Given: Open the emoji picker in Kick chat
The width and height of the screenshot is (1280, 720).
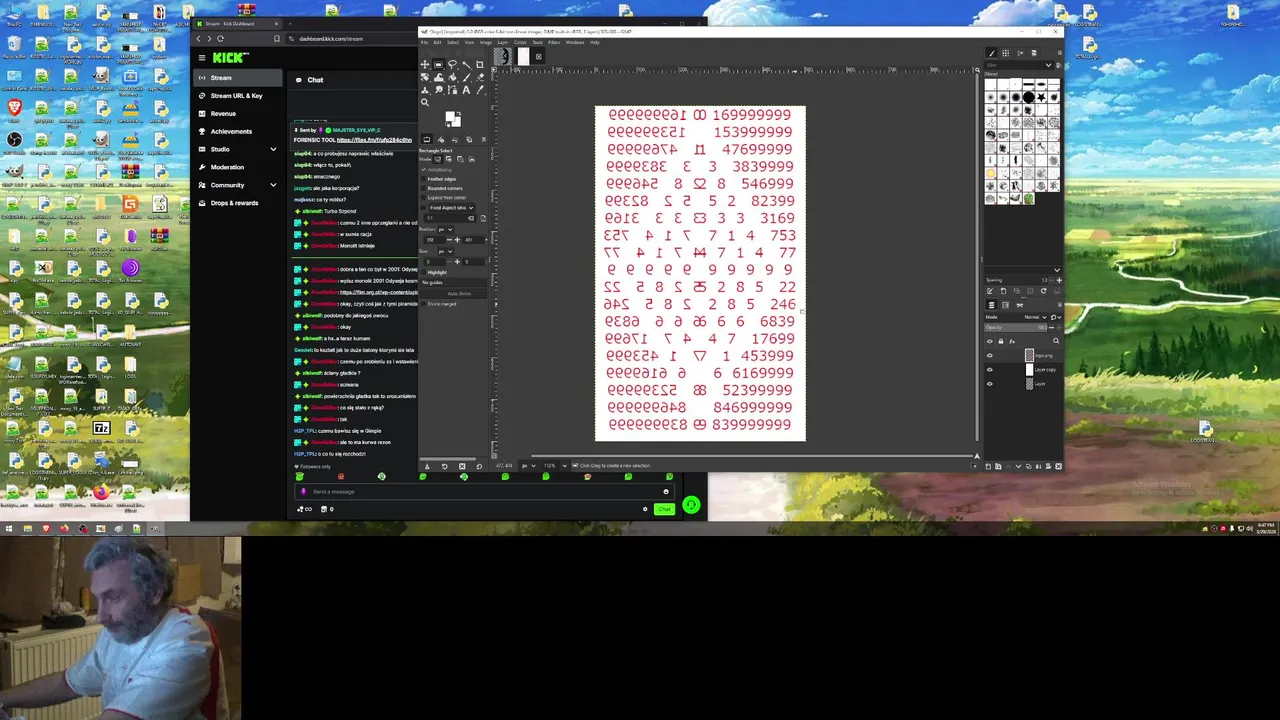Looking at the screenshot, I should click(x=666, y=491).
